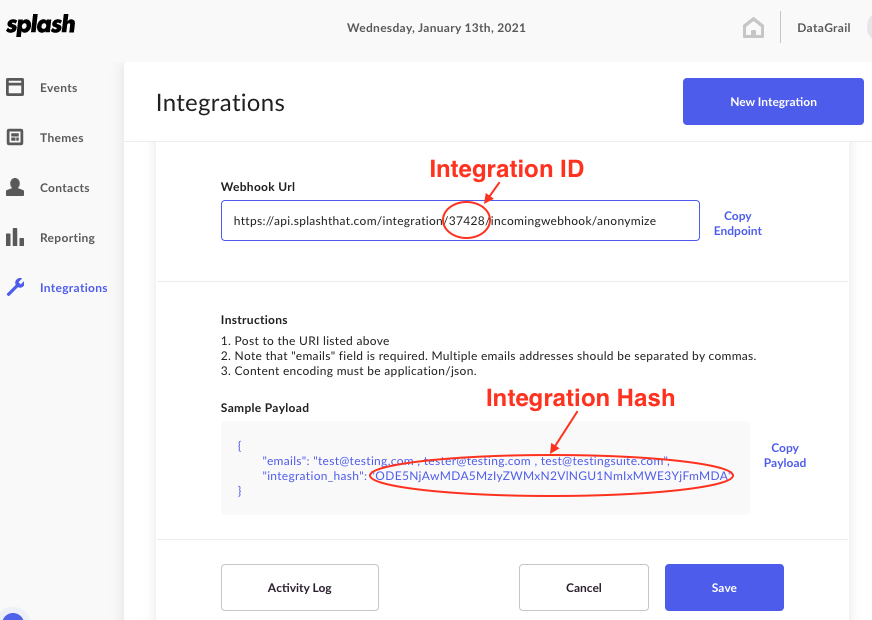The image size is (872, 620).
Task: Click the Contacts person icon
Action: [15, 187]
